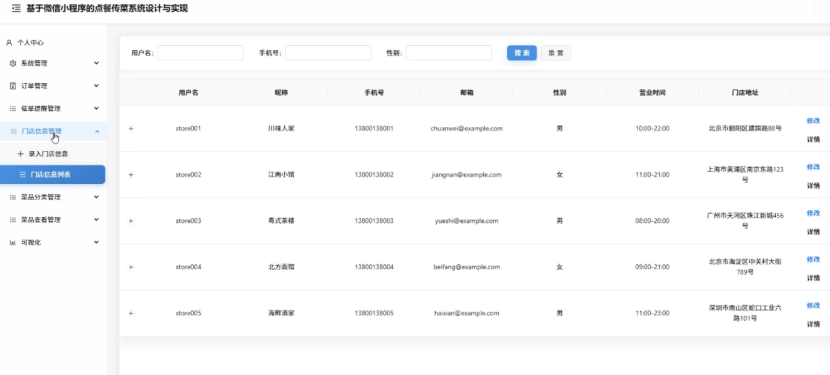The image size is (830, 375).
Task: Click the 门店地址 column header
Action: 745,93
